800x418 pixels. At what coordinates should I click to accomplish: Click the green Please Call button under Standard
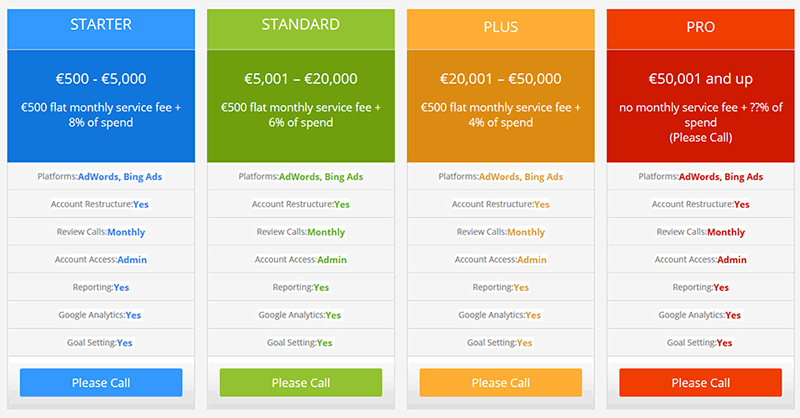[x=301, y=382]
